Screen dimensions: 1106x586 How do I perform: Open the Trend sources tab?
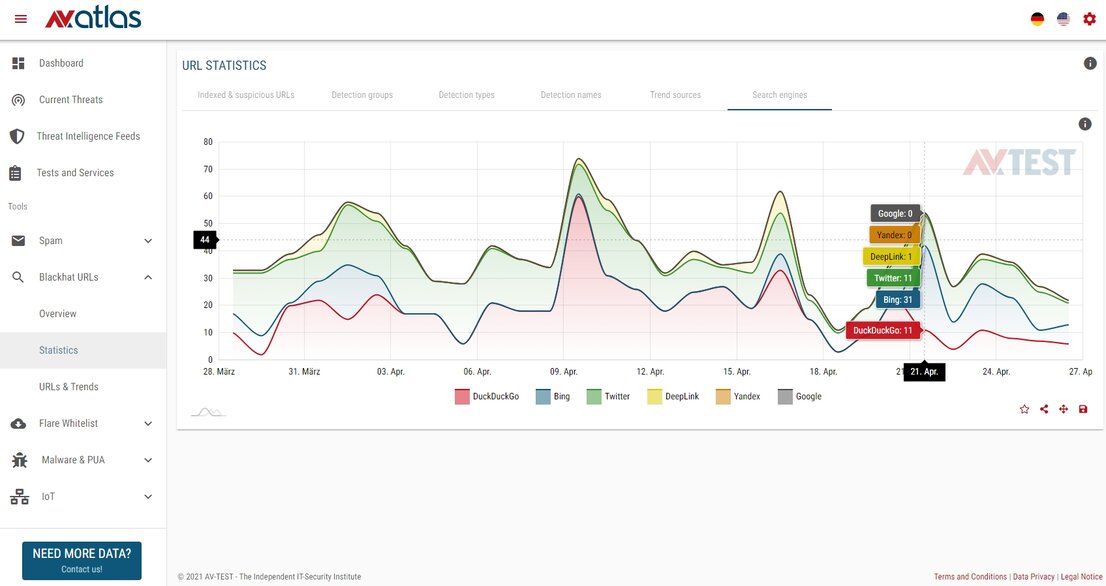click(x=675, y=95)
